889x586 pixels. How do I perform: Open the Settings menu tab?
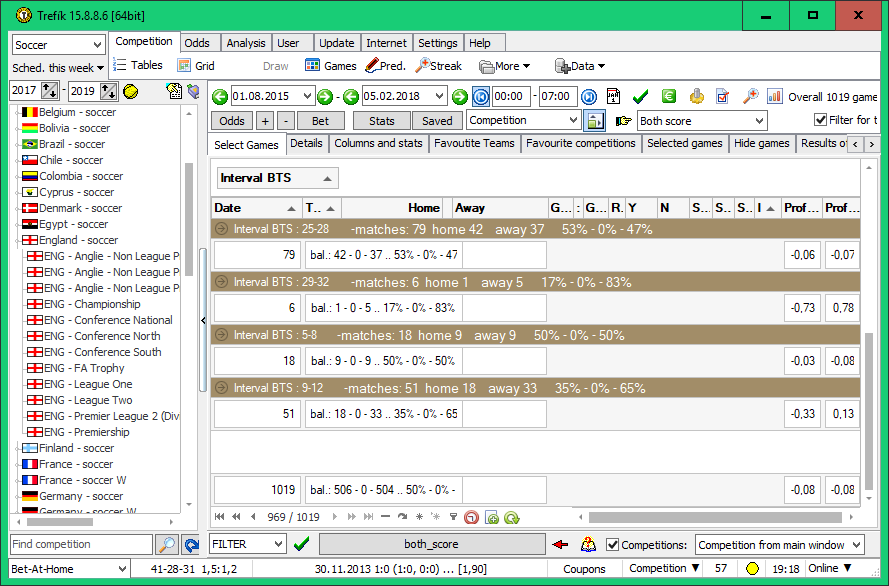(x=438, y=43)
